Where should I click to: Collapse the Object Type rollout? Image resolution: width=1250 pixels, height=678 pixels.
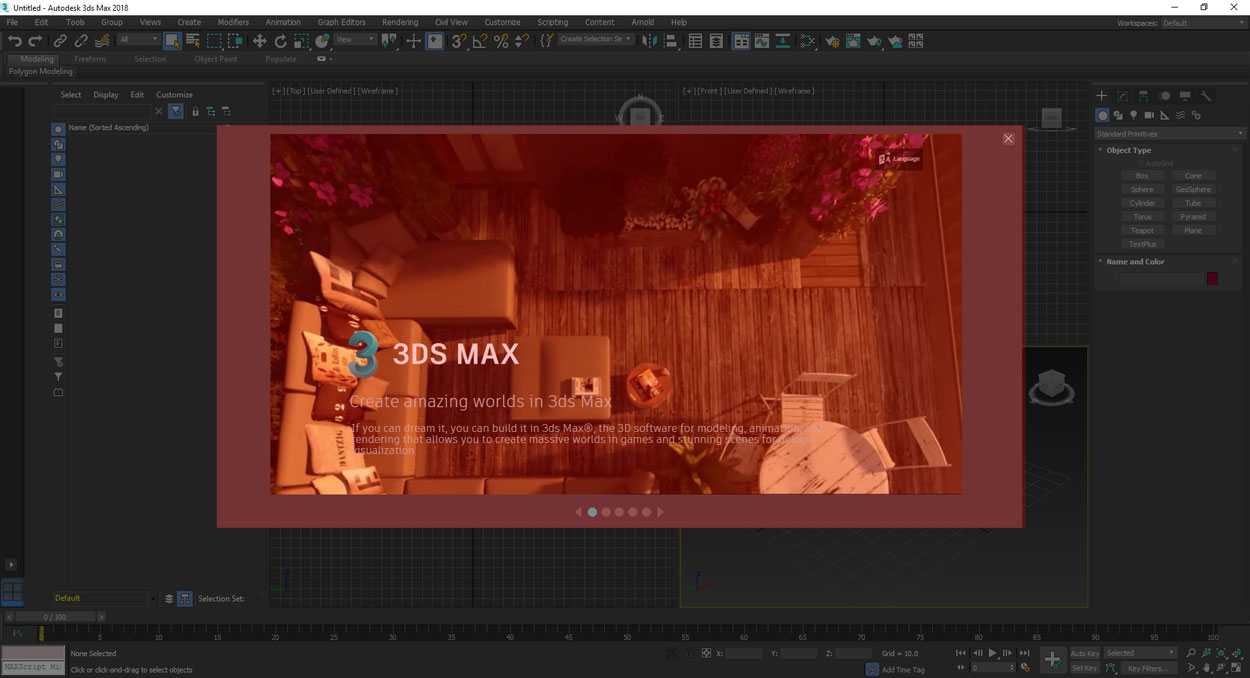[1128, 150]
